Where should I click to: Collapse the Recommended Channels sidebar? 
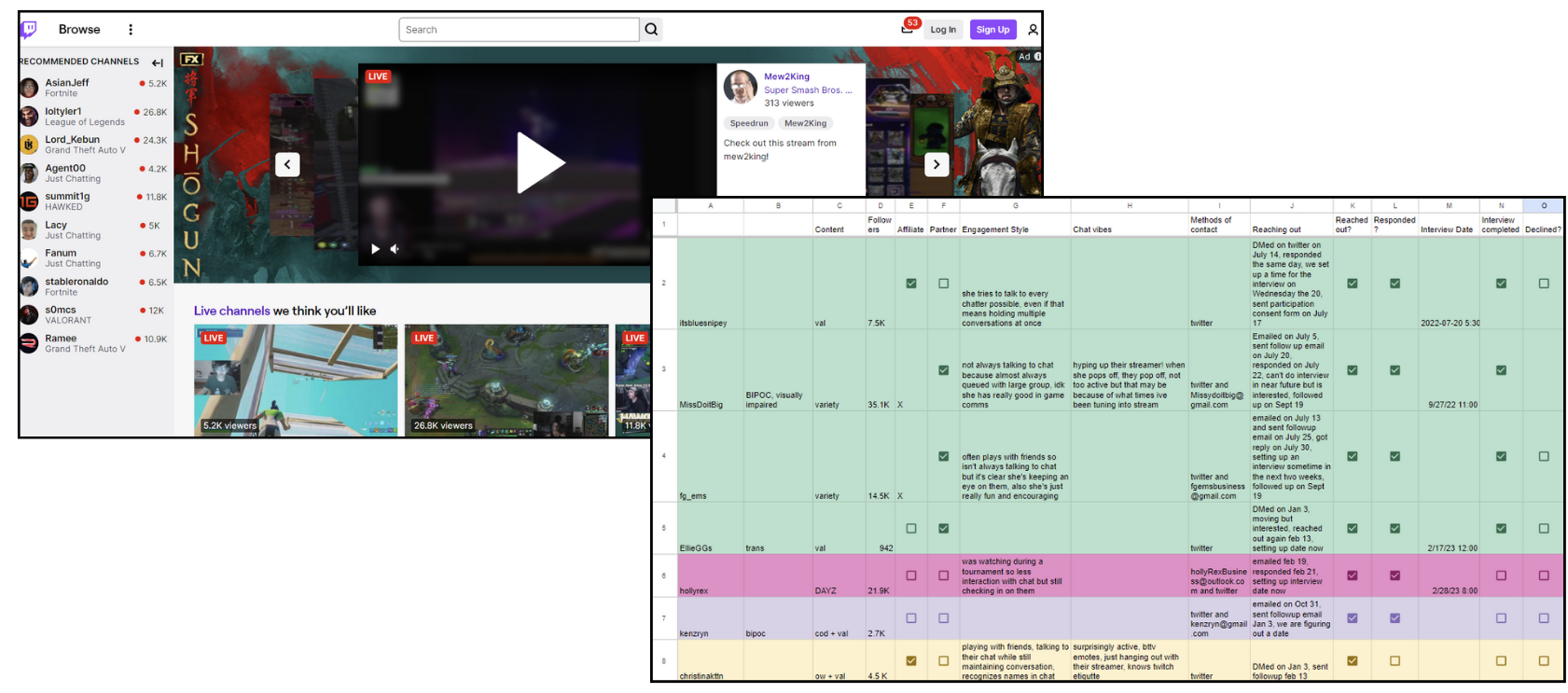pyautogui.click(x=158, y=62)
